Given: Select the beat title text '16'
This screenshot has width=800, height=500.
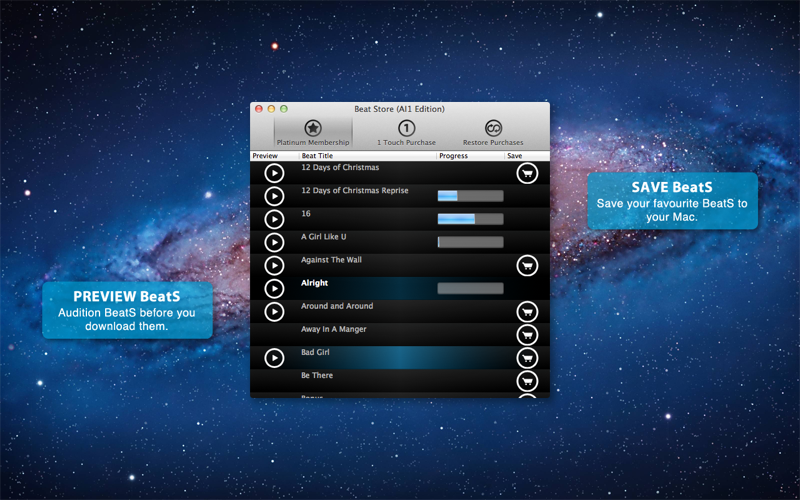Looking at the screenshot, I should pyautogui.click(x=306, y=213).
